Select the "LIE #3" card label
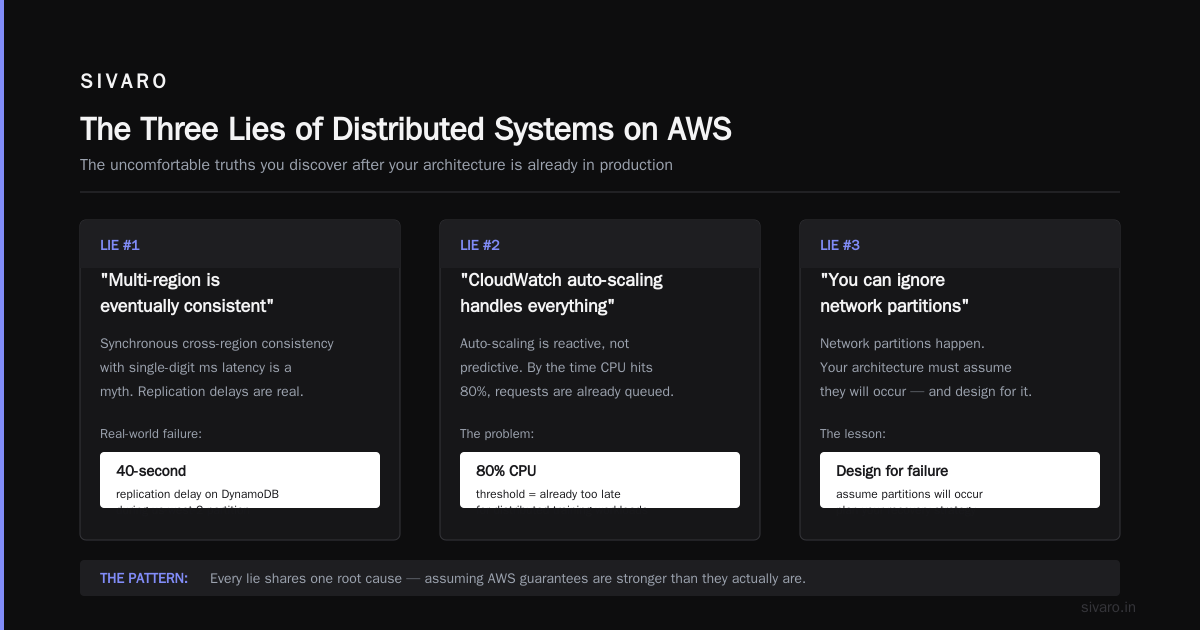 pyautogui.click(x=840, y=245)
